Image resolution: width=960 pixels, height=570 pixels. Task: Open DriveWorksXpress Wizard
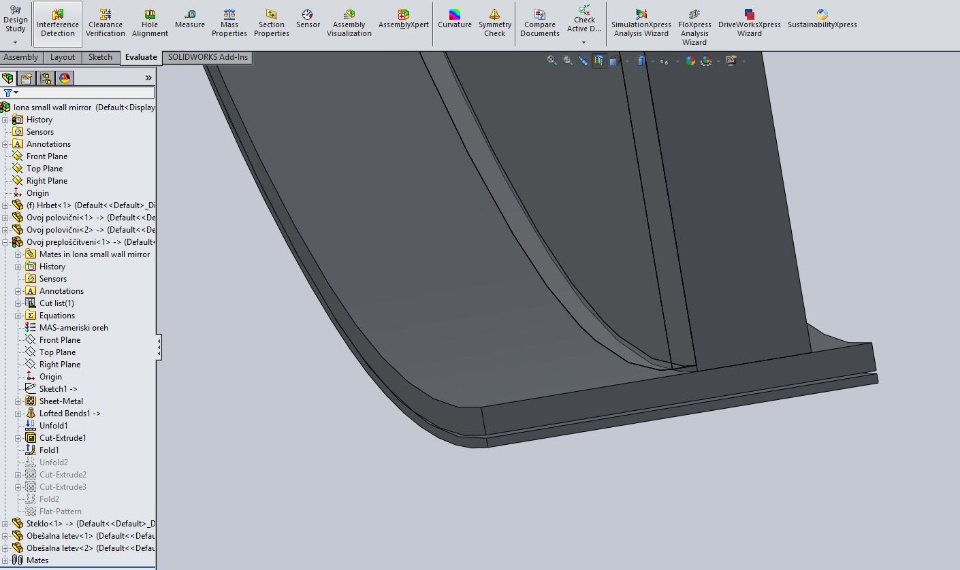coord(749,23)
